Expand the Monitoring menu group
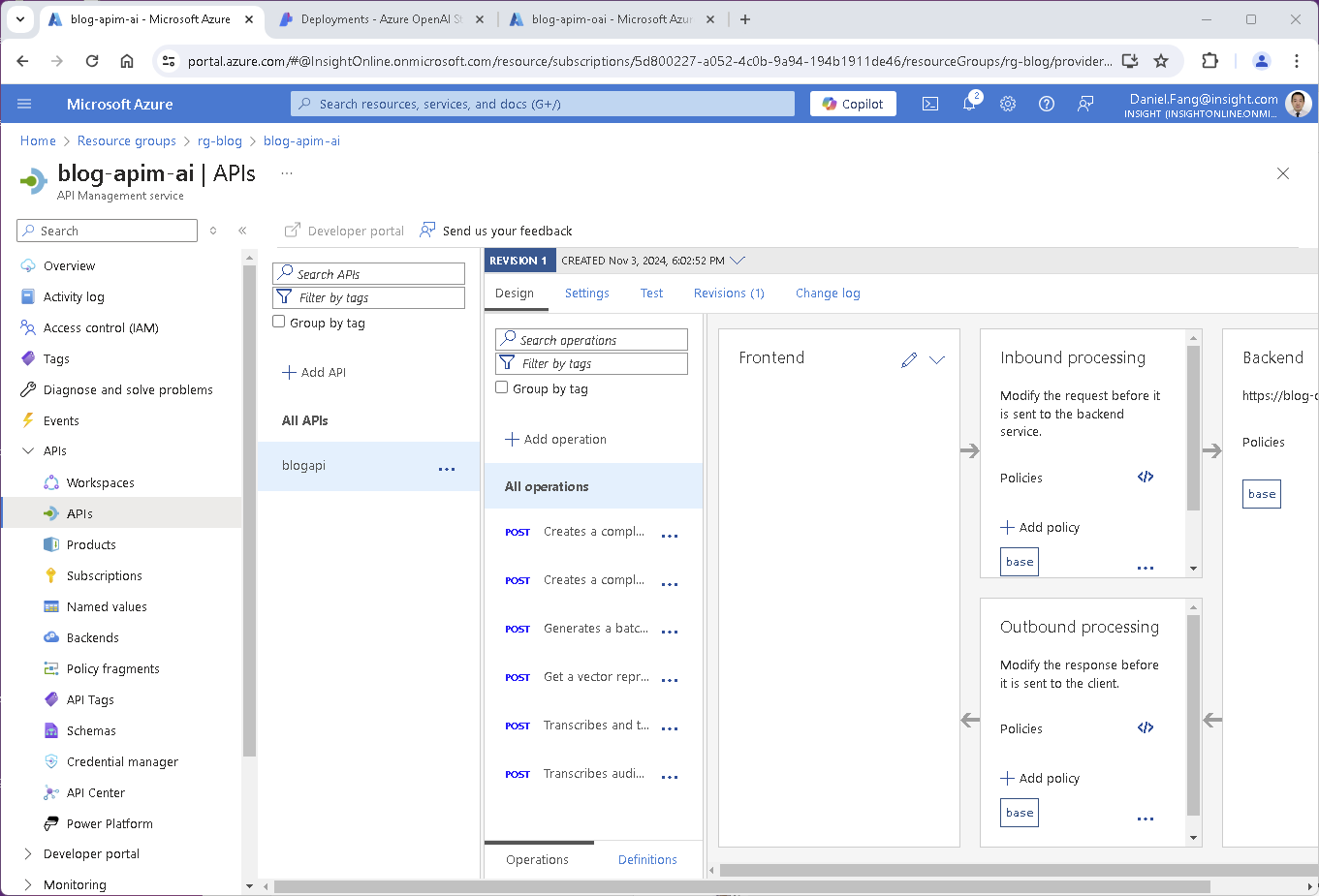This screenshot has height=896, width=1319. 27,885
